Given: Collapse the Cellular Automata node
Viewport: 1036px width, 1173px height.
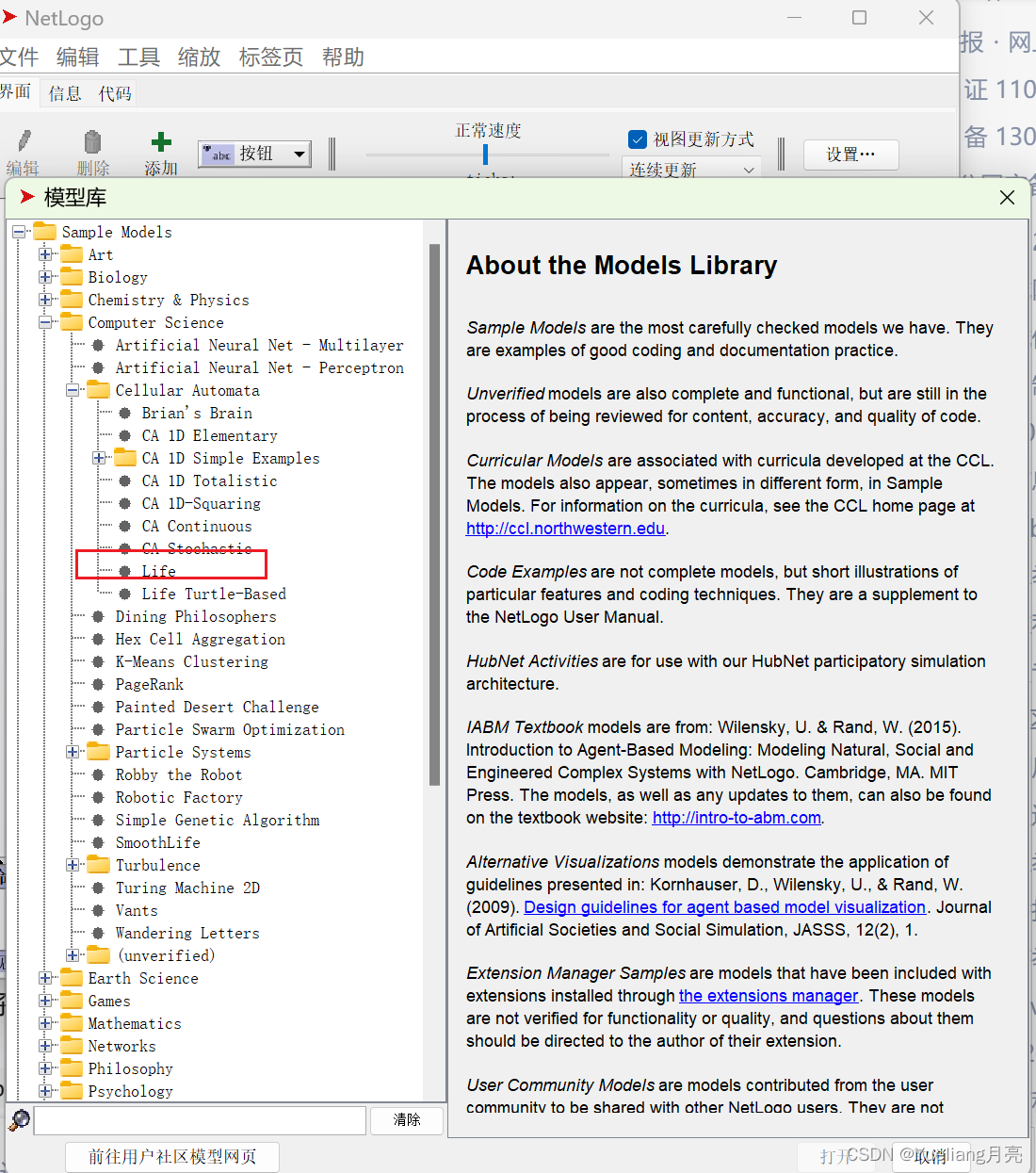Looking at the screenshot, I should coord(73,390).
